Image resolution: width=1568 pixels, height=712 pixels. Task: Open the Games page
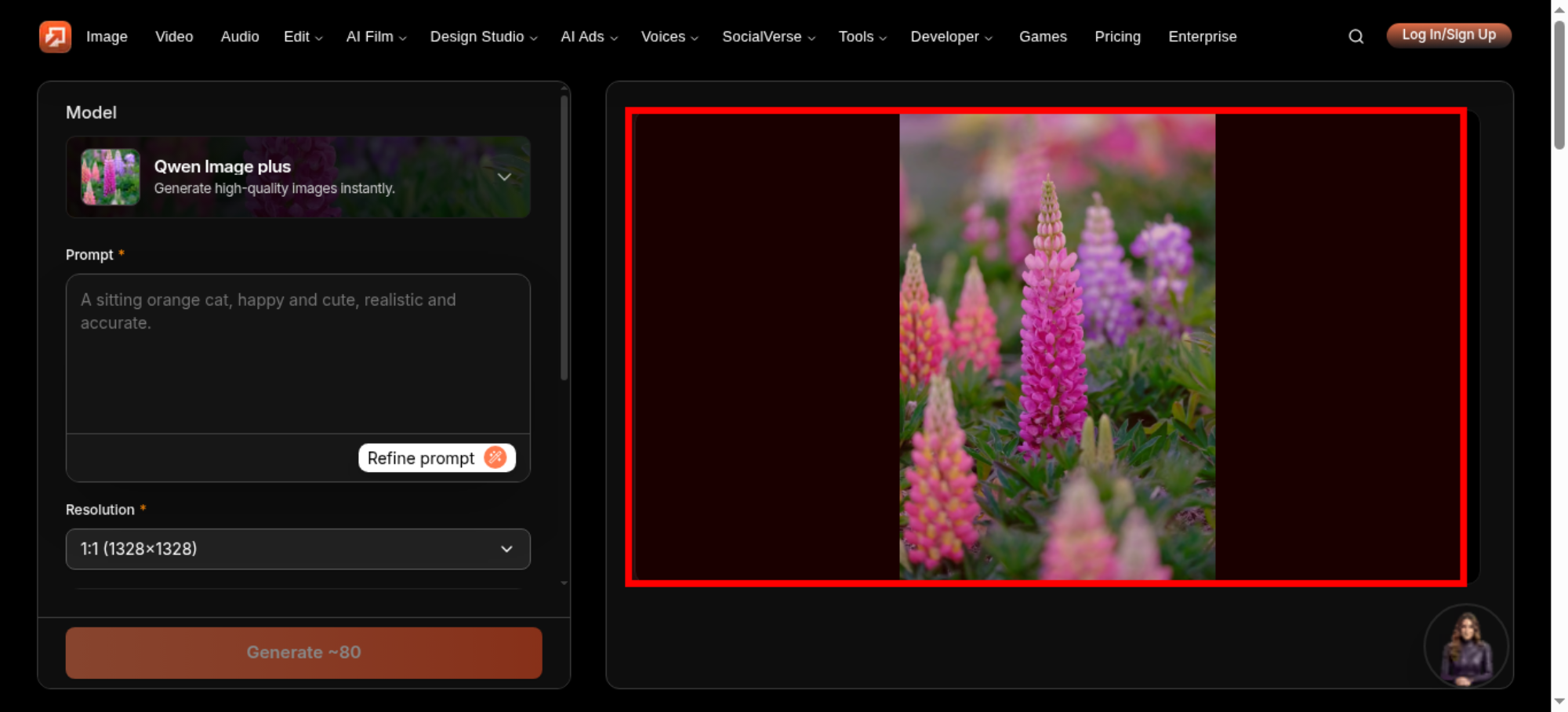pyautogui.click(x=1043, y=37)
